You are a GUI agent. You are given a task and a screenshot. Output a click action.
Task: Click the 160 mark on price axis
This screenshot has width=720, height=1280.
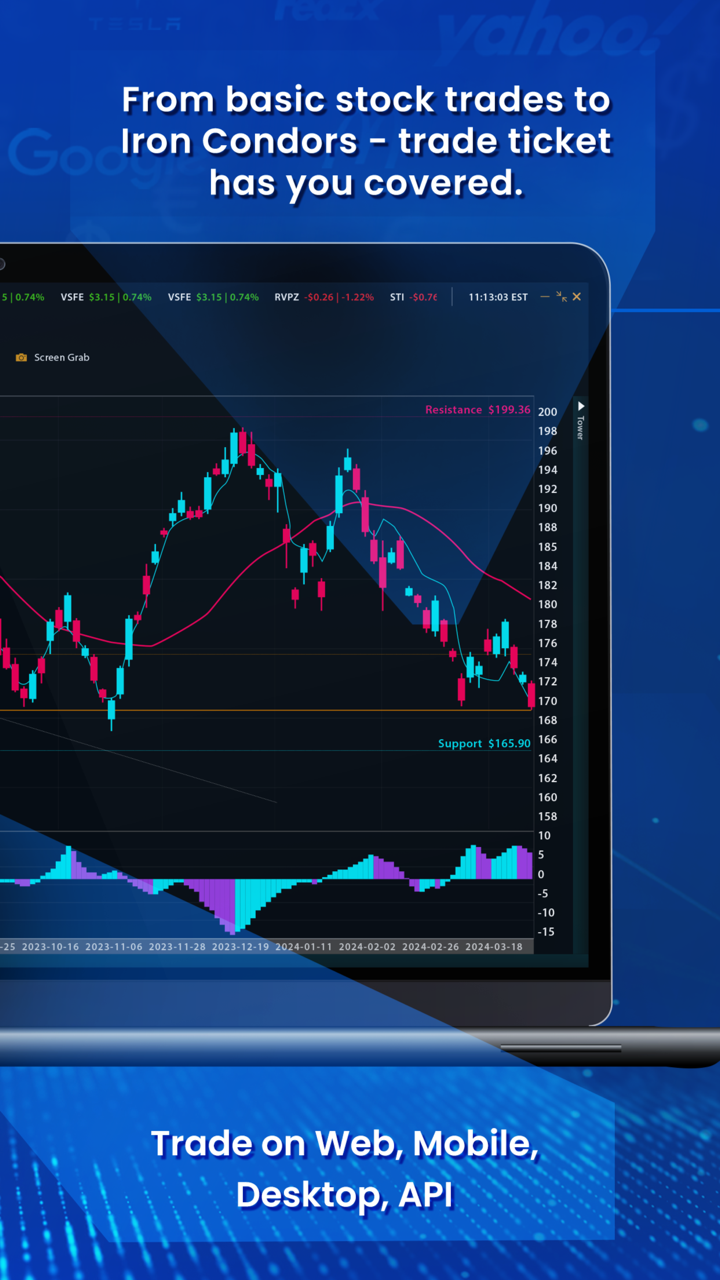point(547,798)
